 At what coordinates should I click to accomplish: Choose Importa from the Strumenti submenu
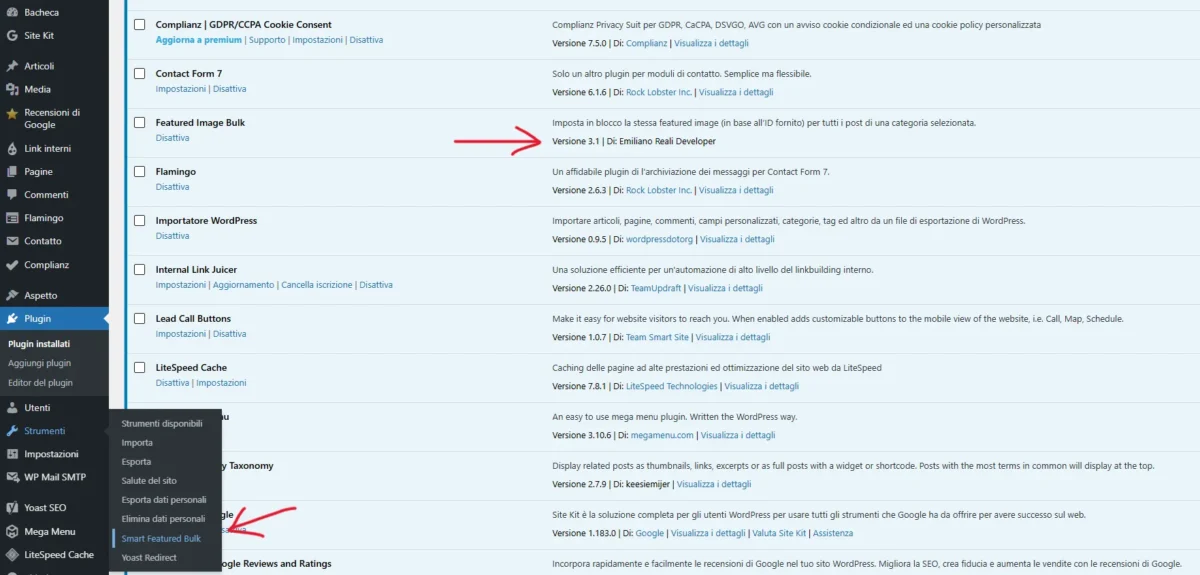pos(137,443)
